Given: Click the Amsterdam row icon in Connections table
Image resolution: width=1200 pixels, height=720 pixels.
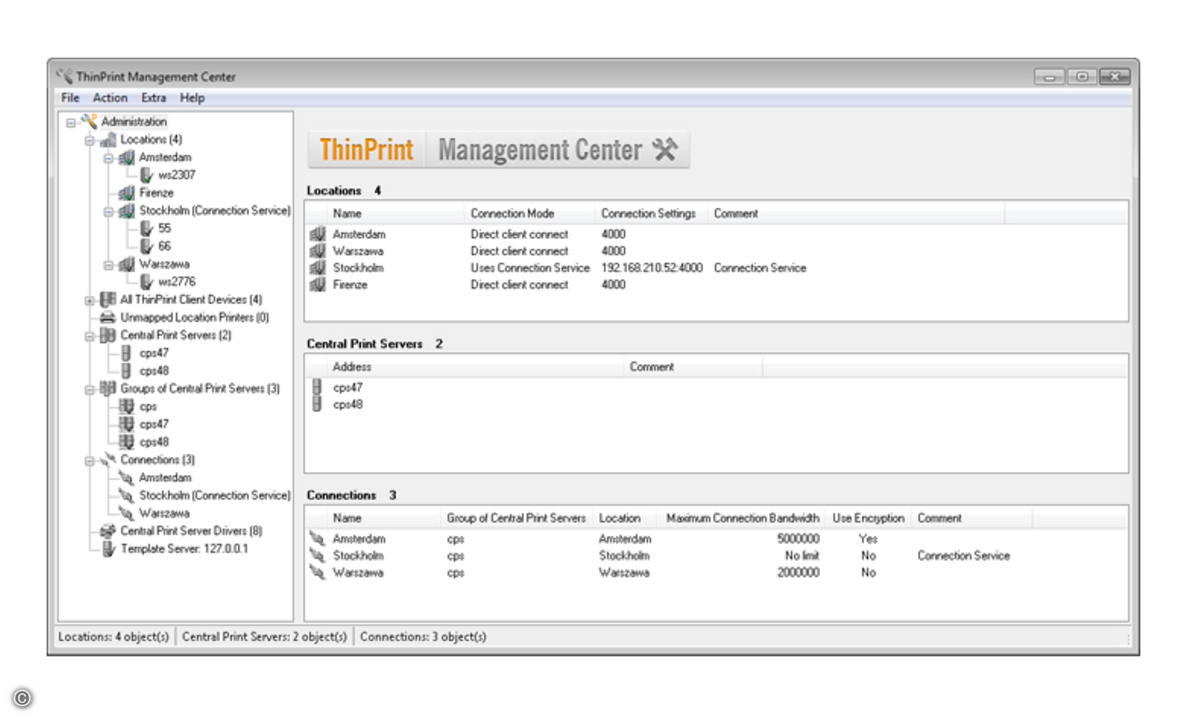Looking at the screenshot, I should [317, 539].
